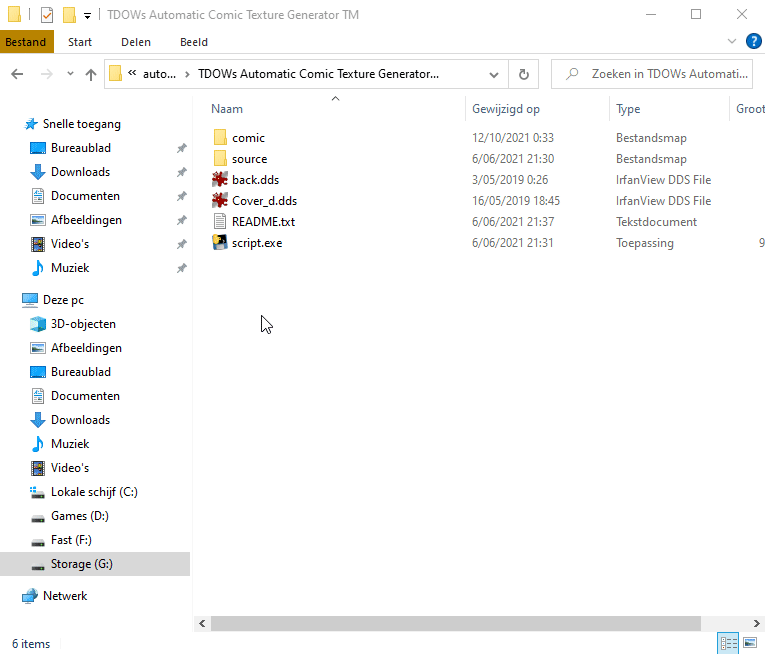Click TDOWs Automatic Comic Texture Generator breadcrumb
765x654 pixels.
(318, 74)
